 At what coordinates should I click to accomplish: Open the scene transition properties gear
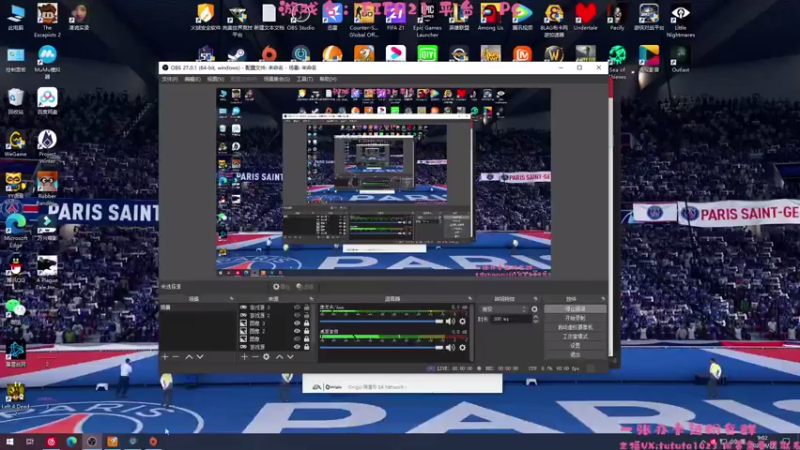[x=534, y=309]
